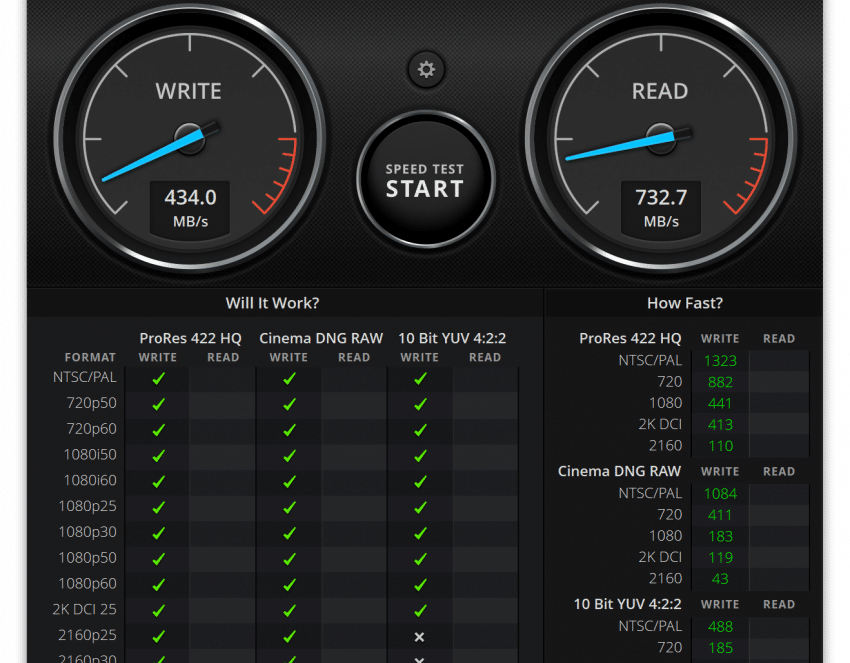The image size is (850, 663).
Task: Select the 'Will It Work?' panel heading
Action: point(272,303)
